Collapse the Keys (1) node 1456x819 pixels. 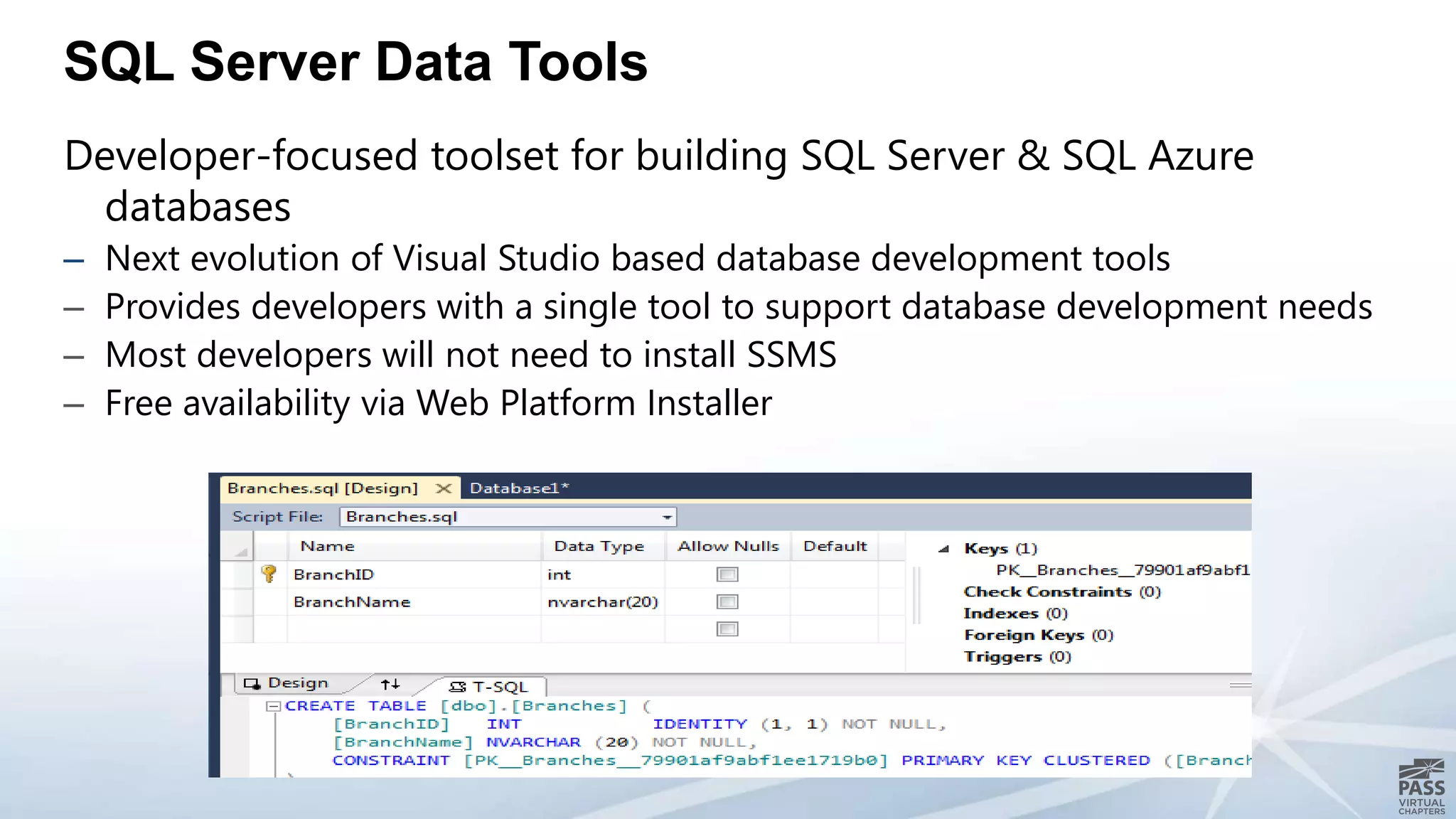coord(944,549)
